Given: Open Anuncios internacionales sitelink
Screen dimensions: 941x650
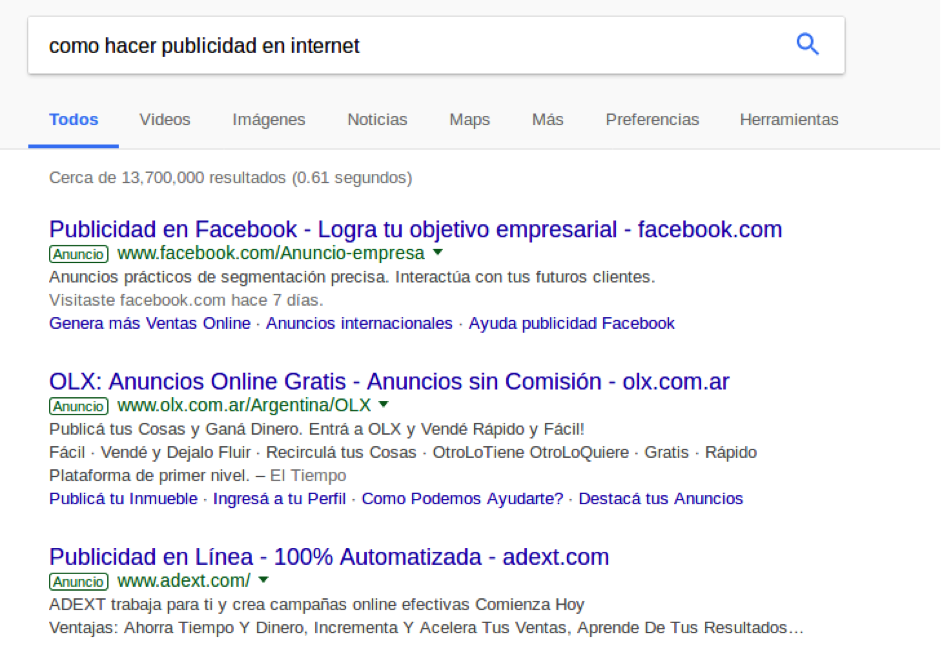Looking at the screenshot, I should 359,323.
